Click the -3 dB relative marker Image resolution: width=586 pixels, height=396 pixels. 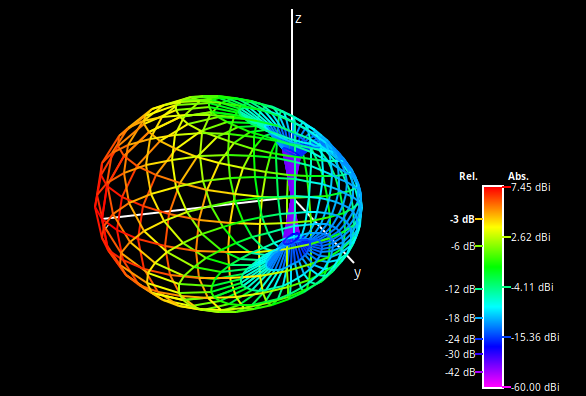tap(462, 219)
